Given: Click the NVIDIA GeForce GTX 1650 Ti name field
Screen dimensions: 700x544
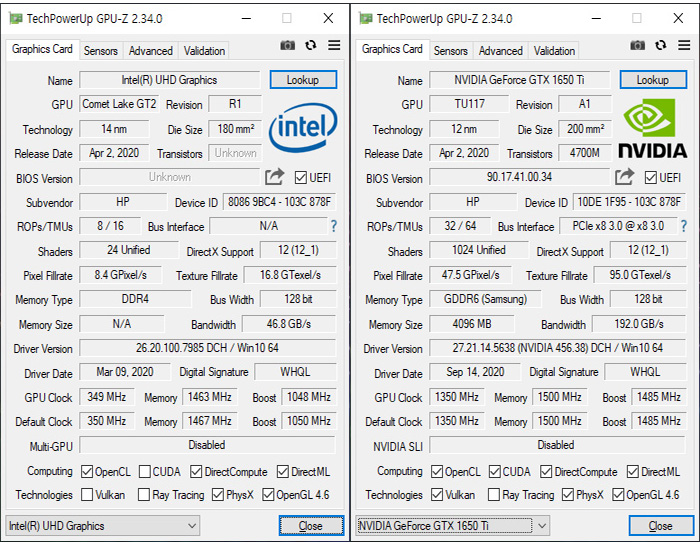Looking at the screenshot, I should [520, 80].
